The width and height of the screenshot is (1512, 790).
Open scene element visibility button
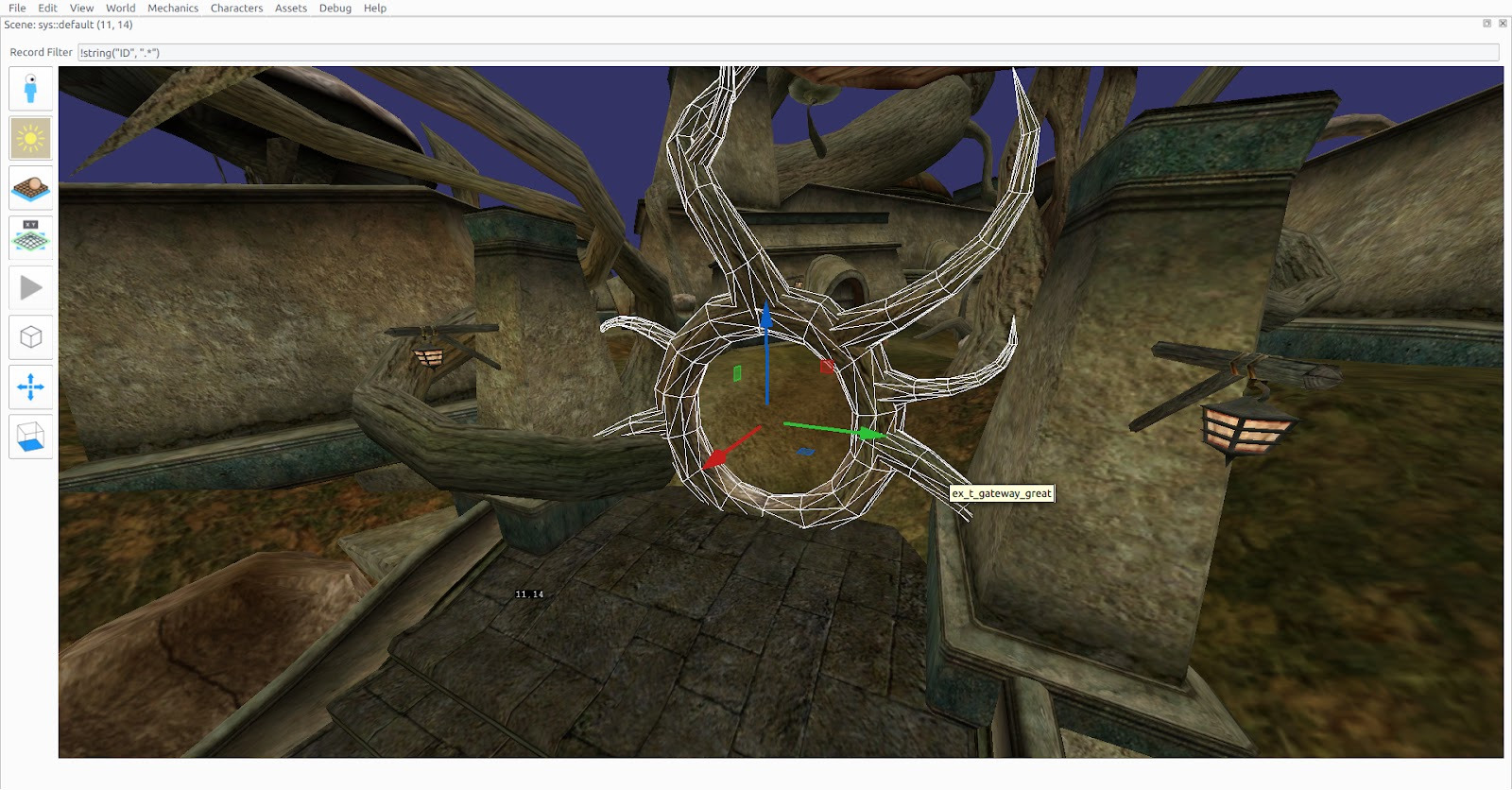coord(31,189)
